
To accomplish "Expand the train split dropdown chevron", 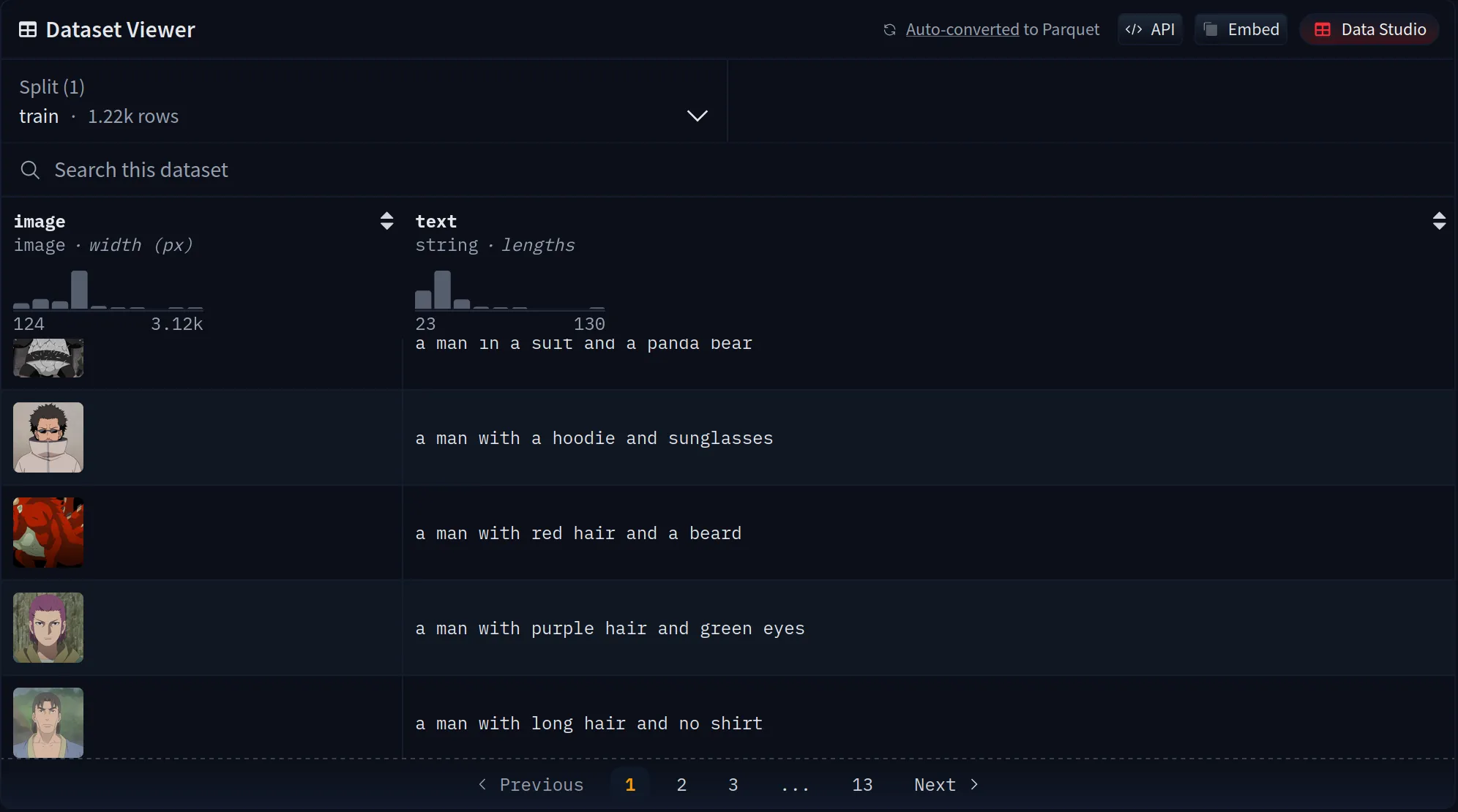I will point(697,116).
